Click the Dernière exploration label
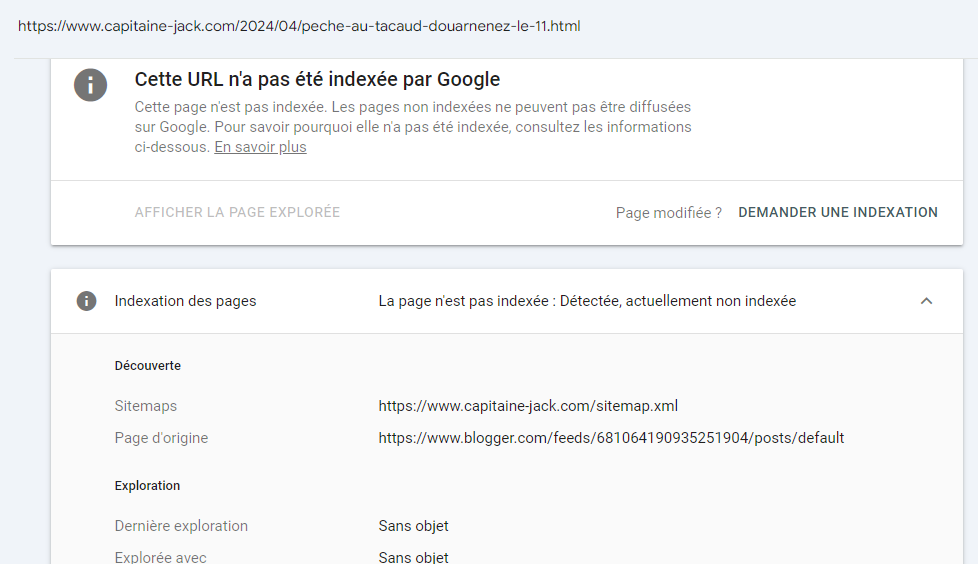 click(181, 526)
